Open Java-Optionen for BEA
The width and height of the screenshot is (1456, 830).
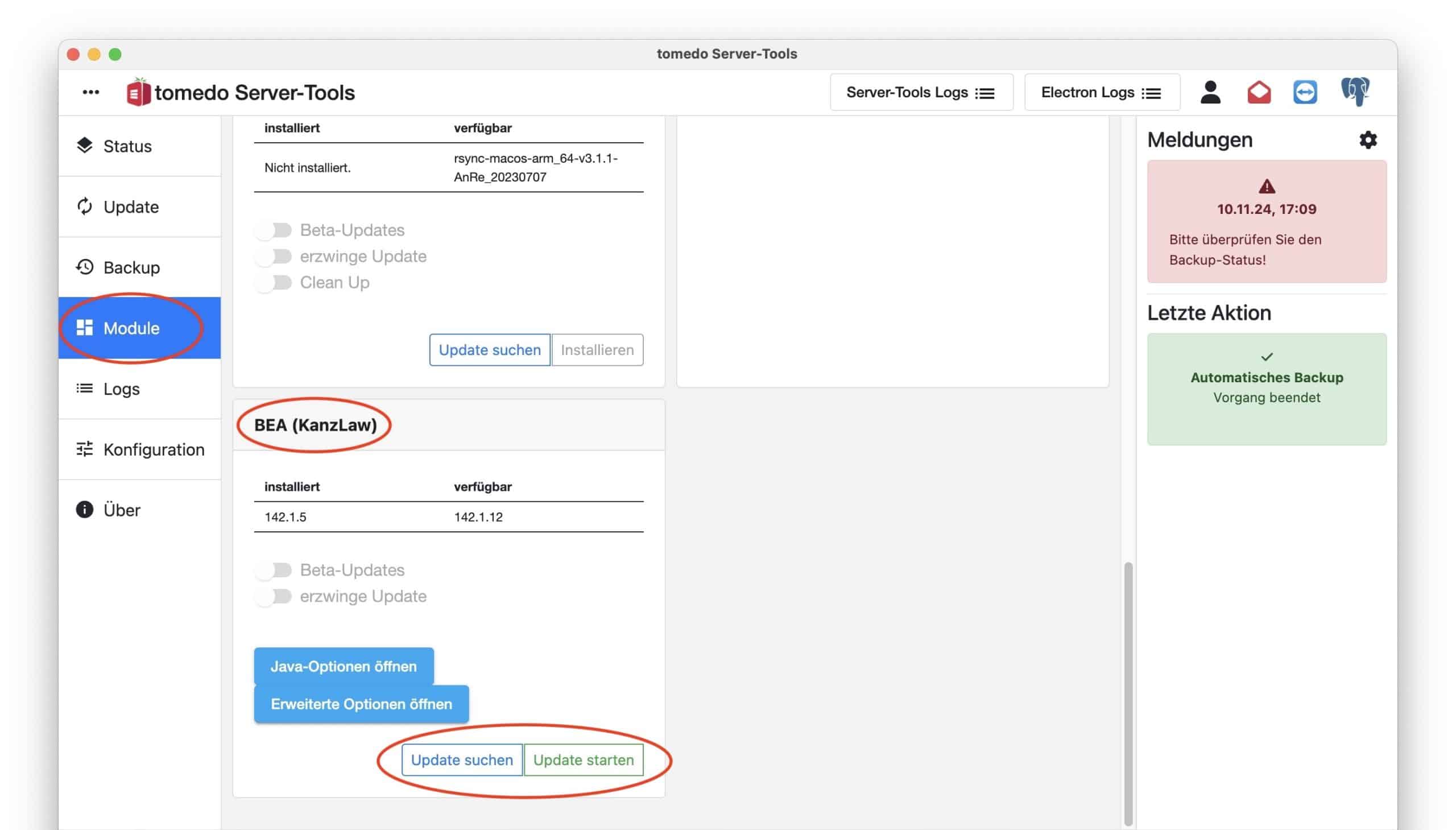[343, 666]
